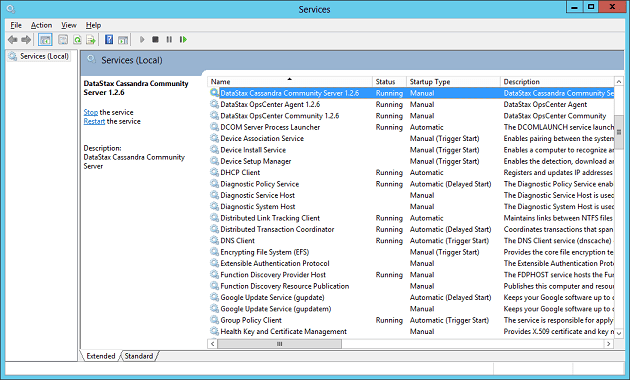Click the Refresh toolbar icon
Image resolution: width=630 pixels, height=380 pixels.
(77, 39)
